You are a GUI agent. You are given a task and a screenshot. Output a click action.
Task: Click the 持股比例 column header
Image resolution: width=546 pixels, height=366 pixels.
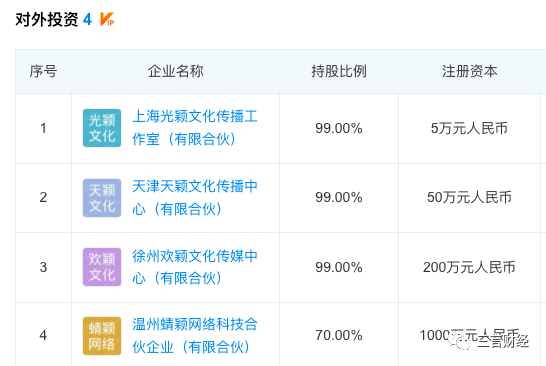[339, 71]
